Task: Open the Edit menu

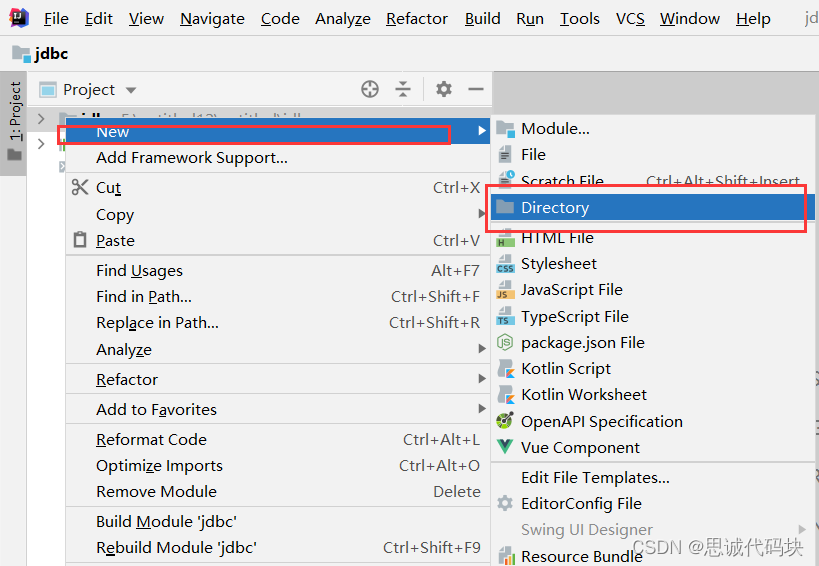Action: pyautogui.click(x=99, y=19)
